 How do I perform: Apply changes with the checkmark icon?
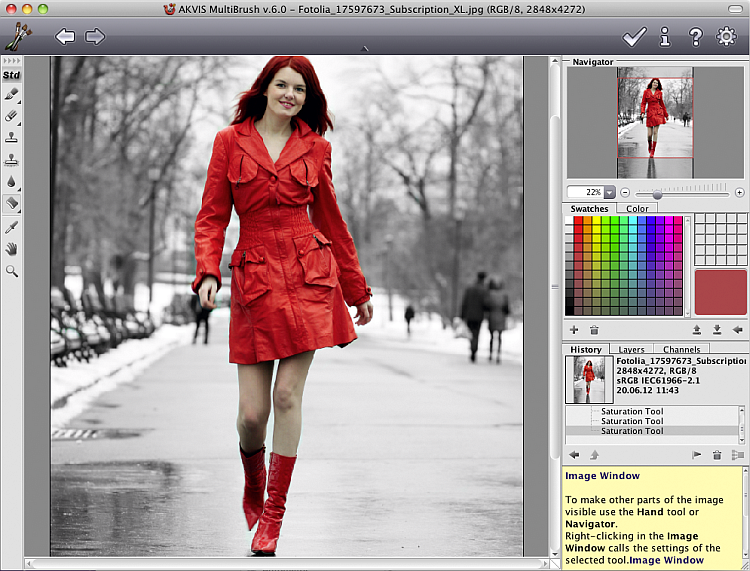634,37
